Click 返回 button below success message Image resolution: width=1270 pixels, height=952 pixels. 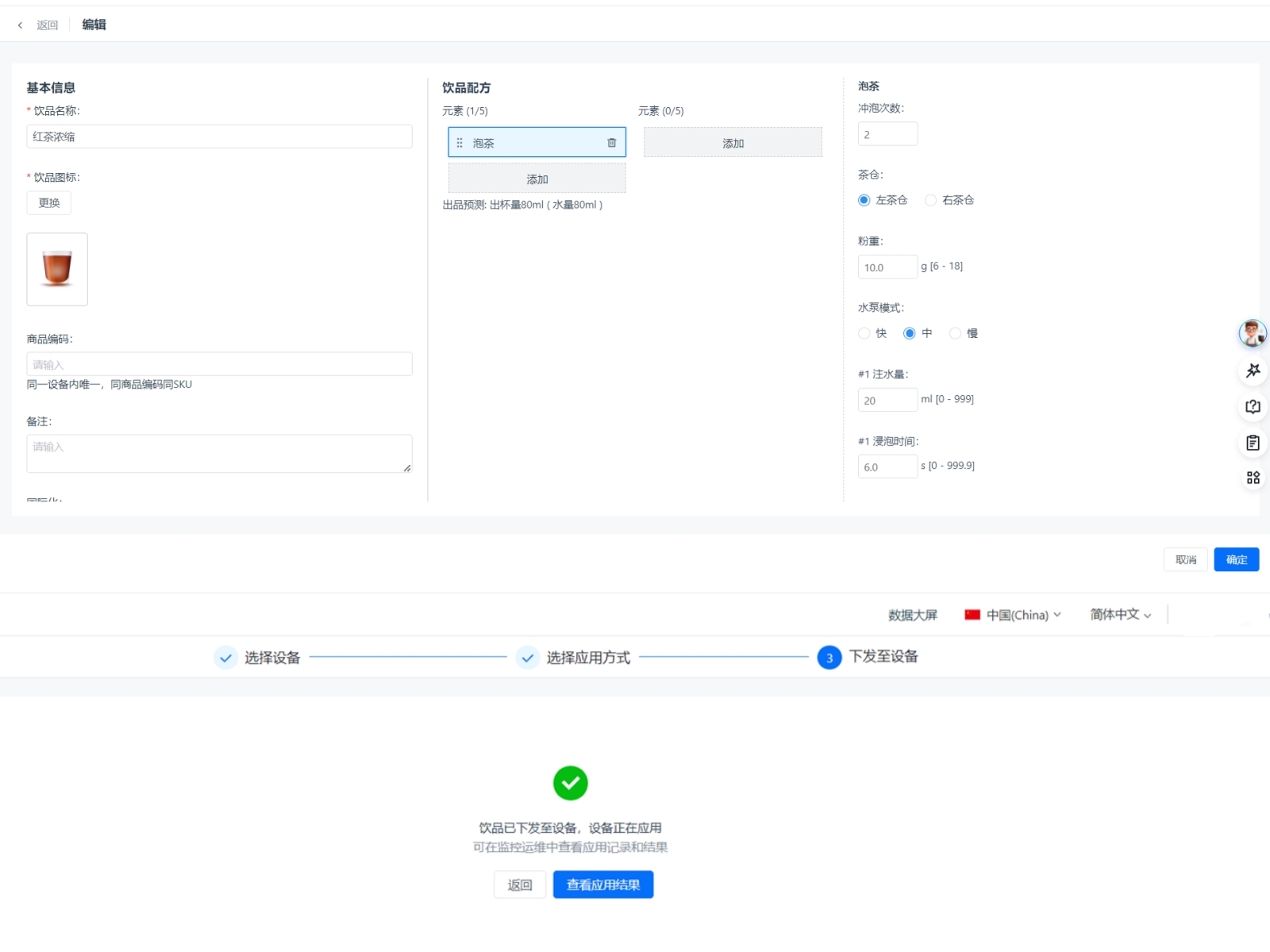point(520,885)
